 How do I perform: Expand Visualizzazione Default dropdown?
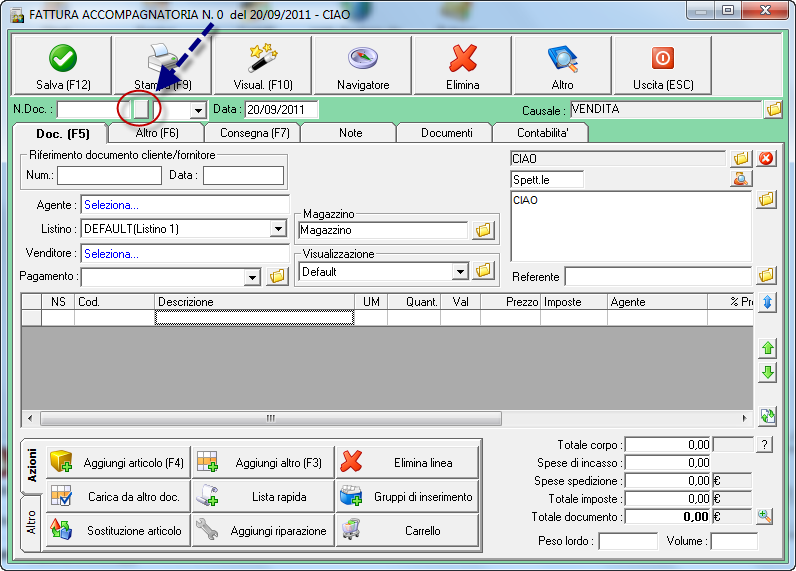(x=460, y=272)
